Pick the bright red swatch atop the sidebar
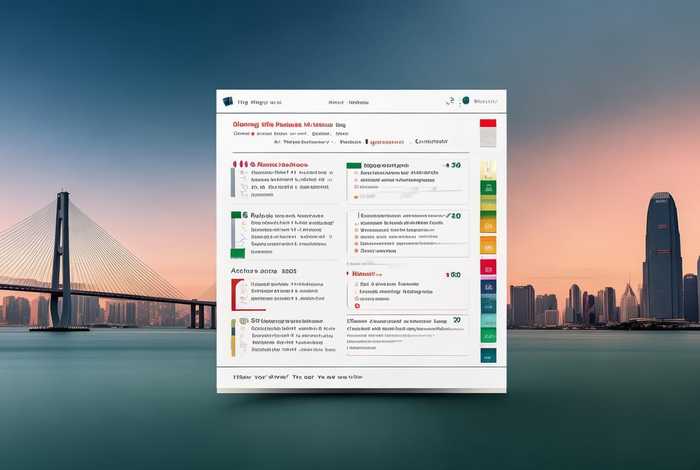This screenshot has width=700, height=470. point(488,124)
